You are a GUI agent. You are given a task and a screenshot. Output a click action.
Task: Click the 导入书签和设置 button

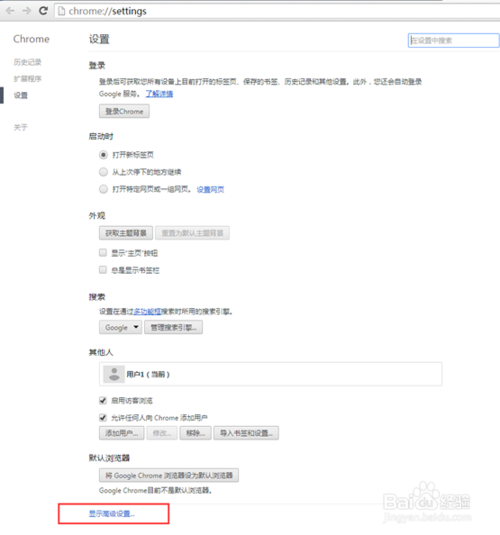[x=246, y=433]
